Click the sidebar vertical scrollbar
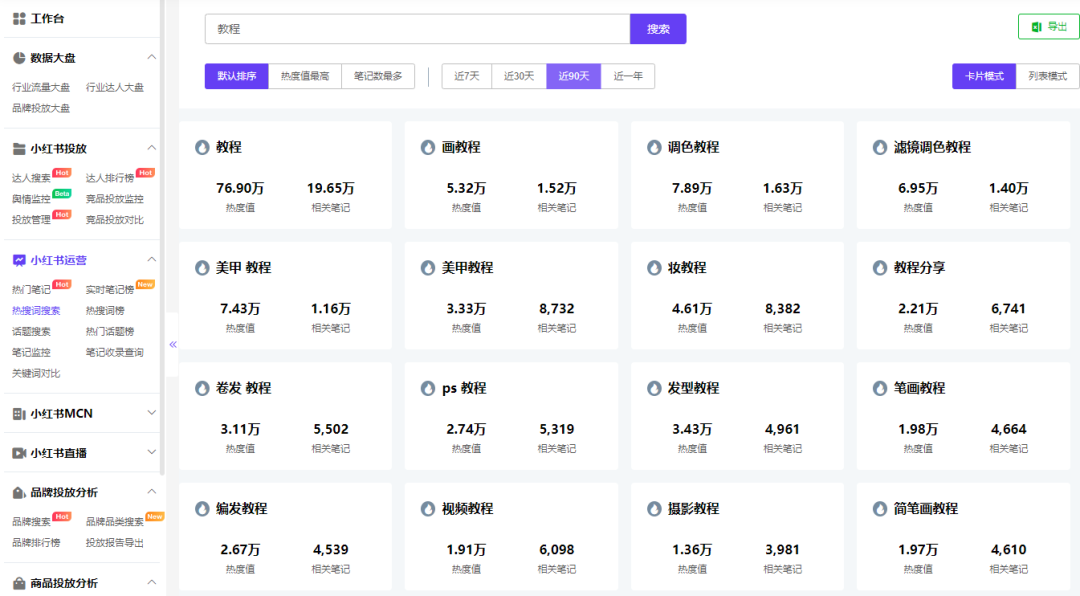 (x=162, y=238)
